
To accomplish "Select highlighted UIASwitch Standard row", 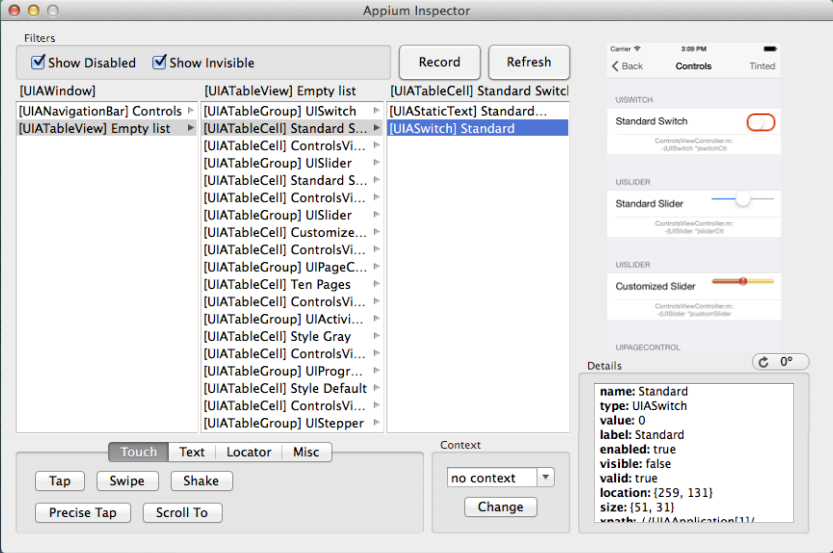I will (x=478, y=129).
